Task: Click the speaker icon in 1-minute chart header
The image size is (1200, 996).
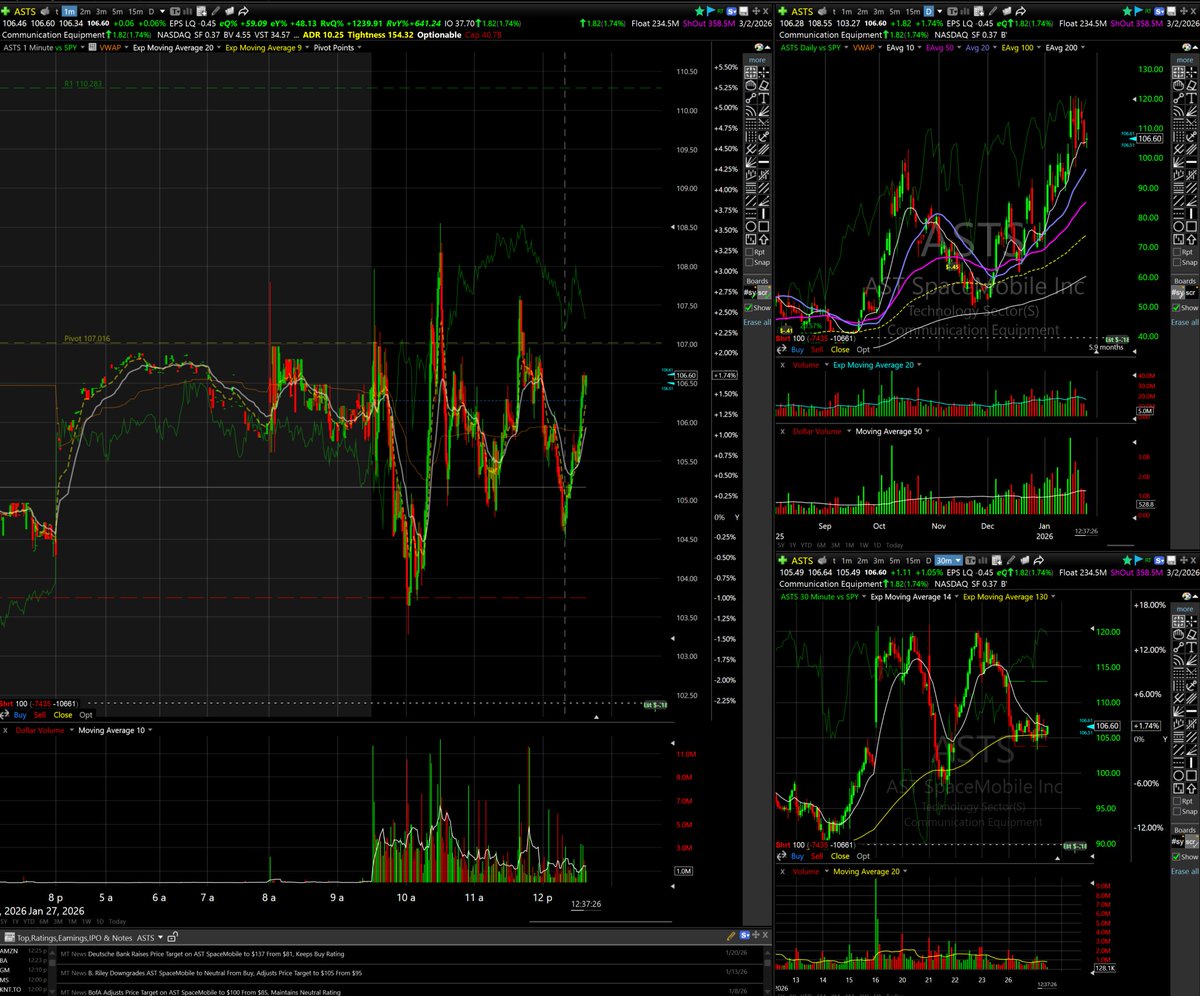Action: pyautogui.click(x=45, y=12)
